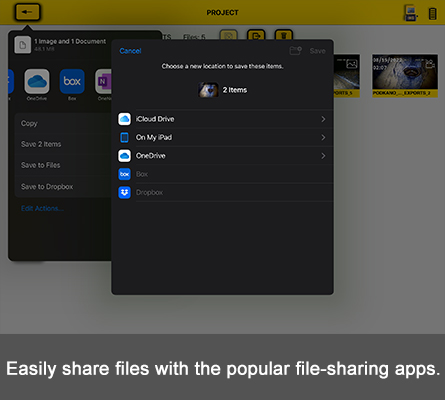Viewport: 445px width, 400px height.
Task: Expand OneDrive with its chevron
Action: (323, 156)
